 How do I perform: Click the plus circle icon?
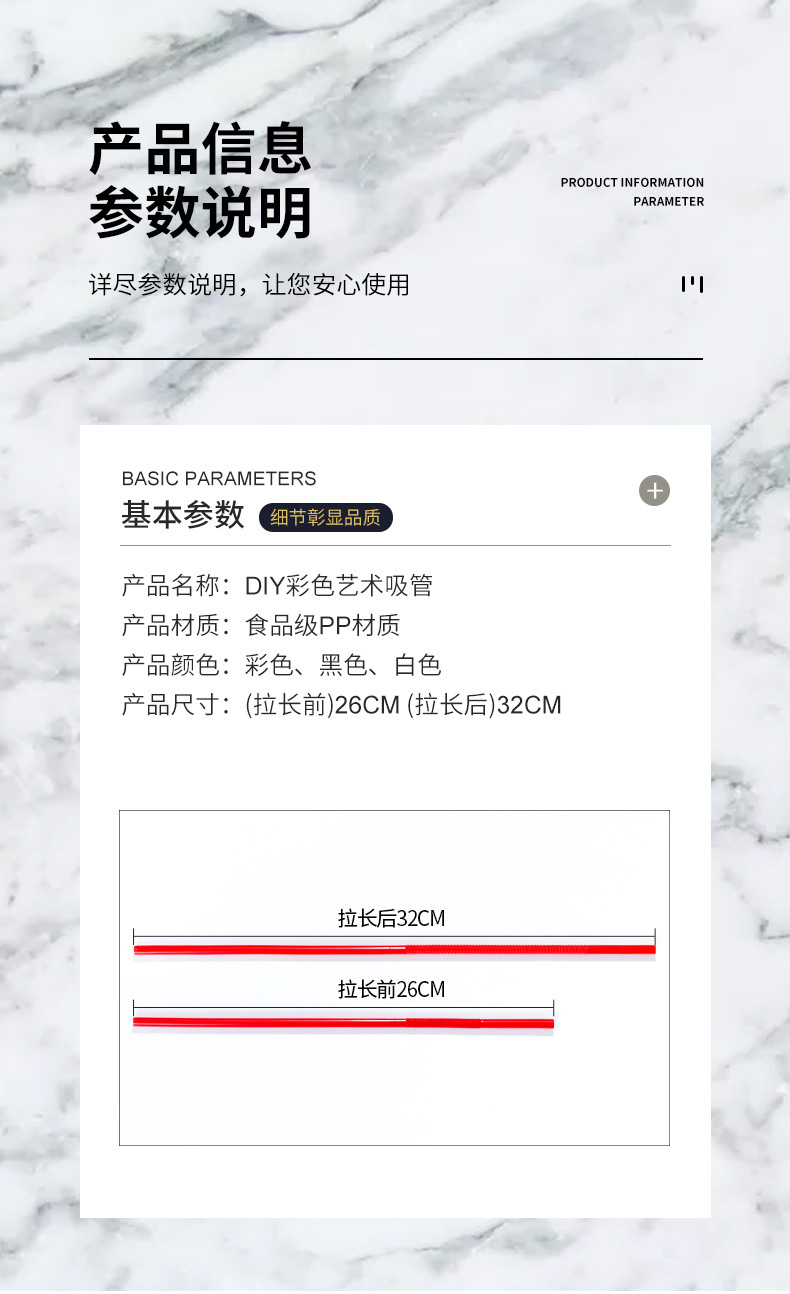(x=654, y=491)
